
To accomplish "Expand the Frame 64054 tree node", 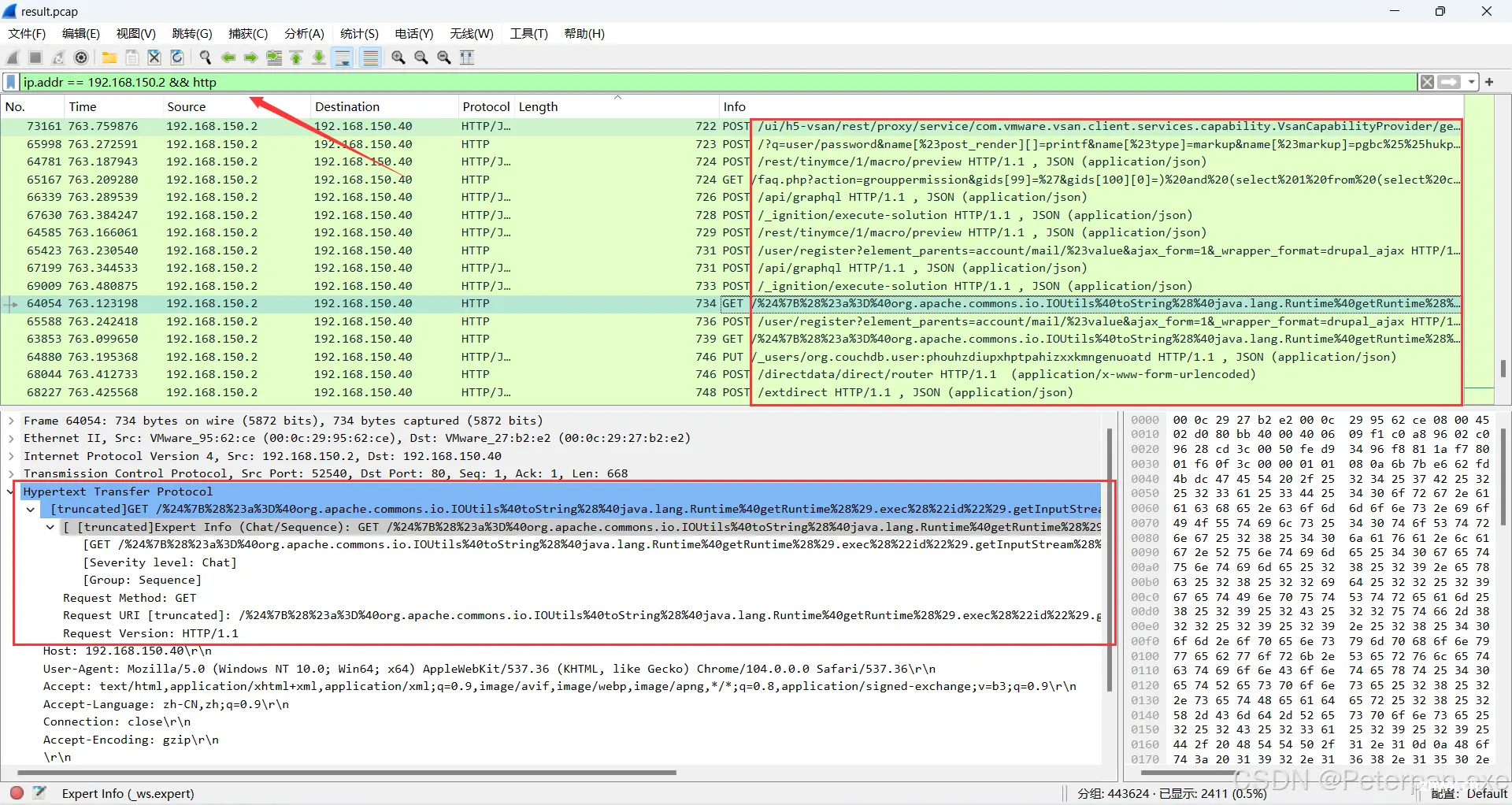I will tap(11, 421).
